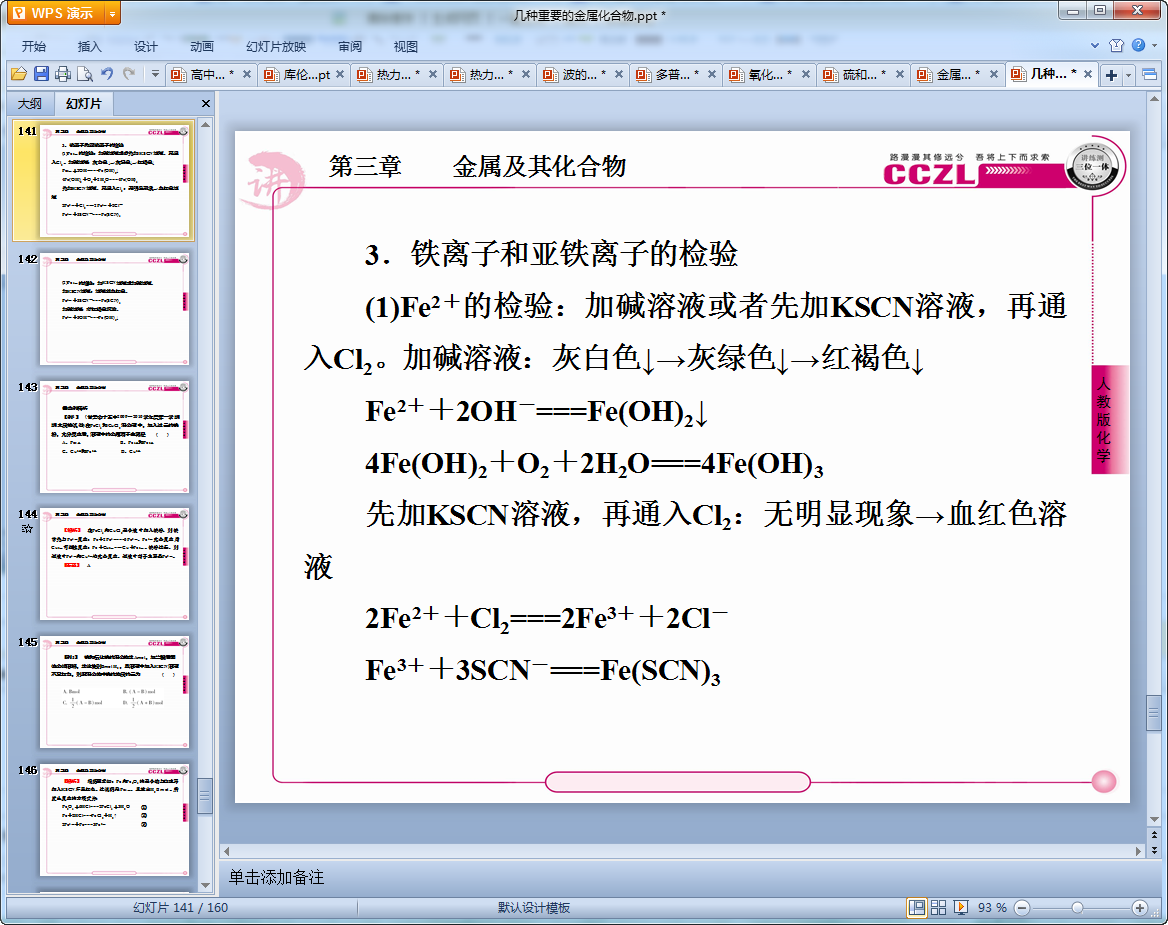Close the active 几种... document tab

point(1088,74)
